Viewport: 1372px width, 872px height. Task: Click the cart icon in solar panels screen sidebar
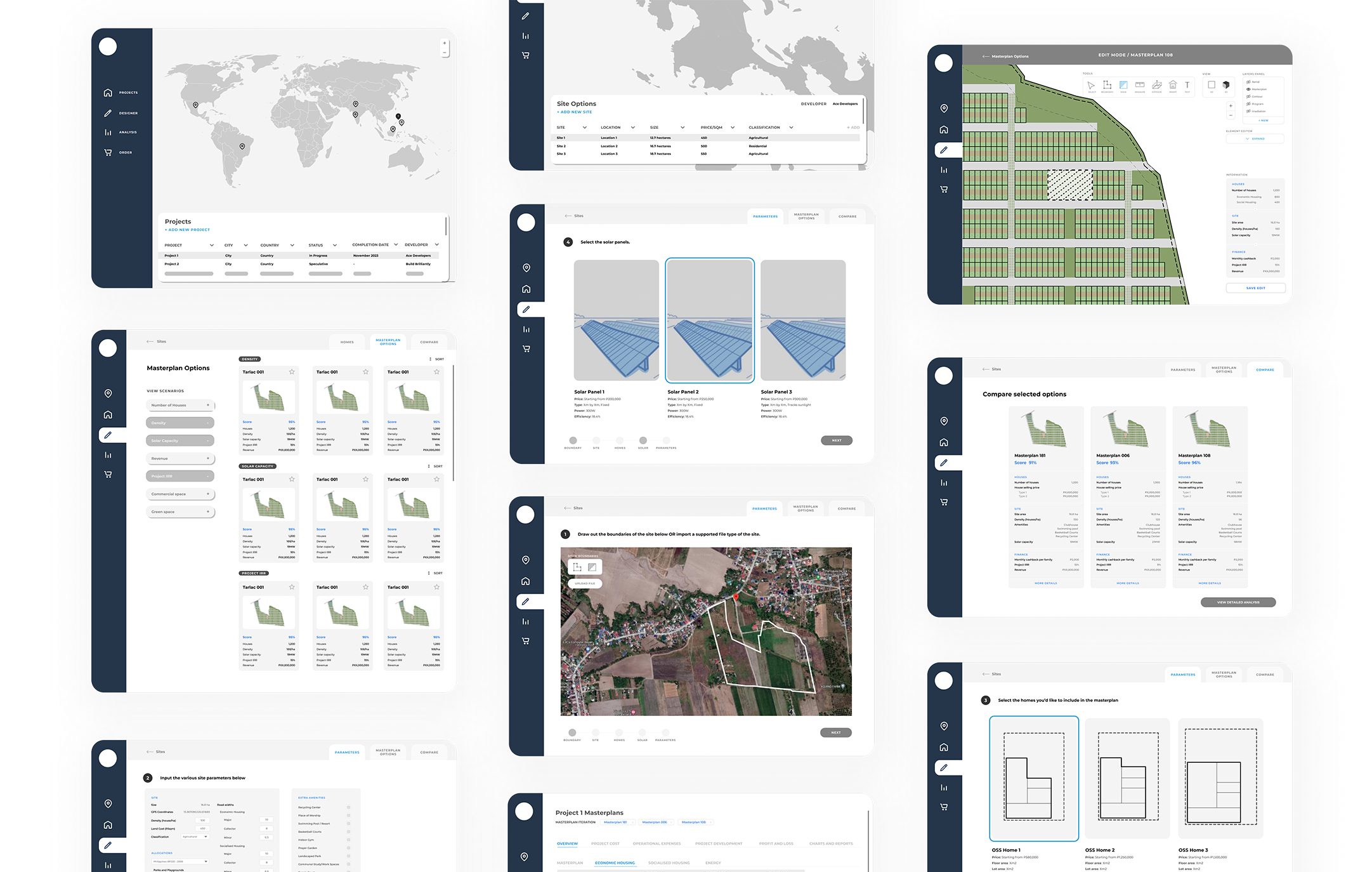click(x=526, y=348)
